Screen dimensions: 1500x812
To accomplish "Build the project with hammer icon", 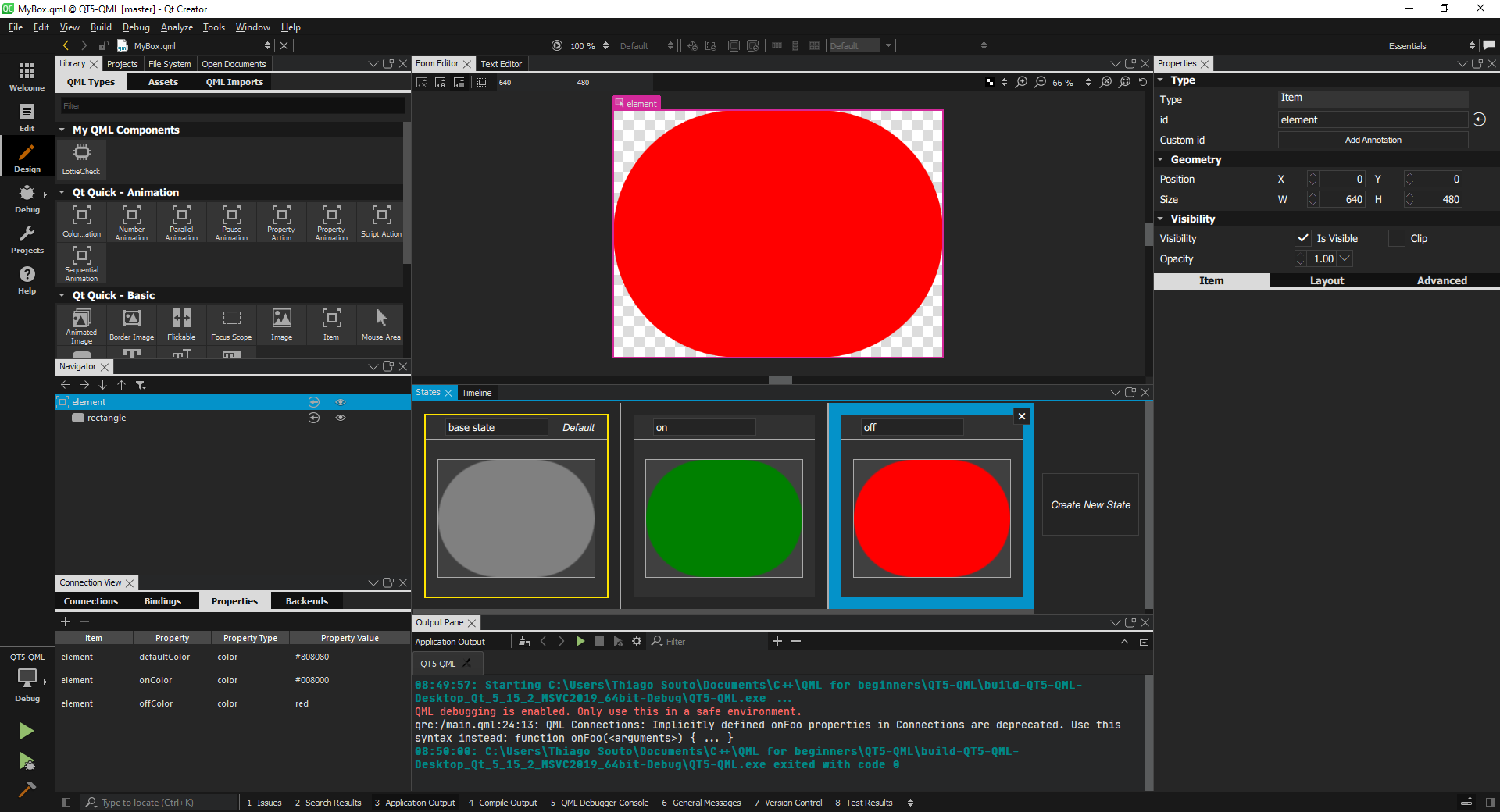I will [27, 789].
